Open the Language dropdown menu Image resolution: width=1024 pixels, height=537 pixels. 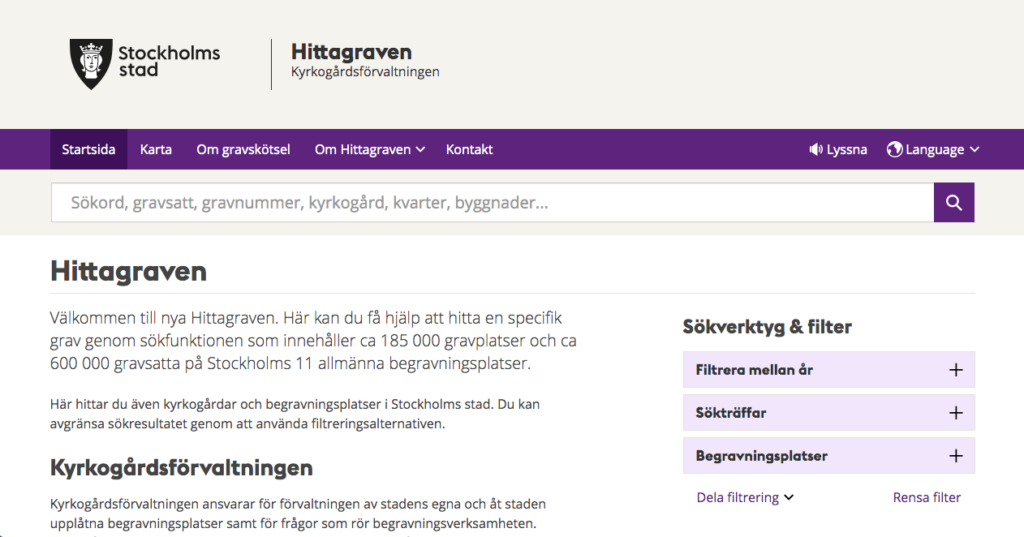pyautogui.click(x=933, y=150)
